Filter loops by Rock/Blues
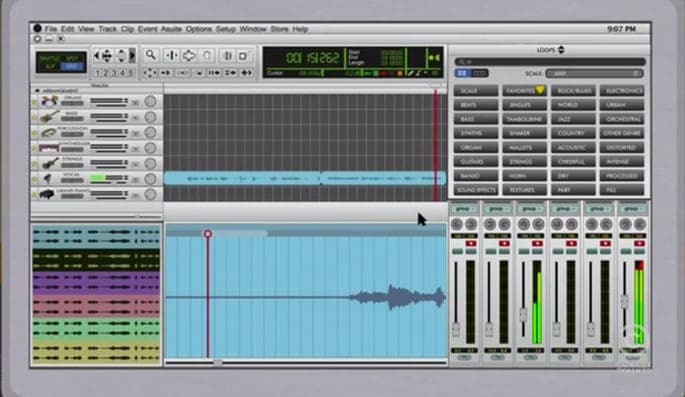The height and width of the screenshot is (397, 685). (574, 90)
